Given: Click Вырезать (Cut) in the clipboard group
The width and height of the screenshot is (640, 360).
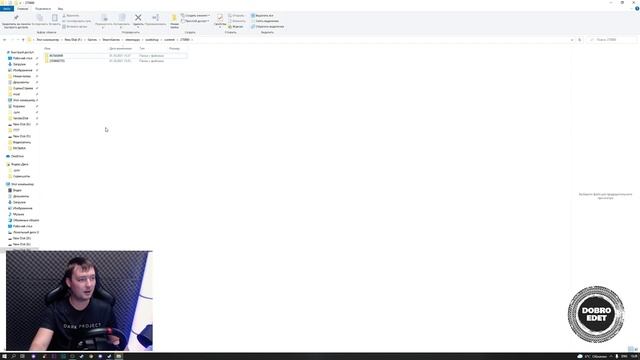Looking at the screenshot, I should (71, 16).
